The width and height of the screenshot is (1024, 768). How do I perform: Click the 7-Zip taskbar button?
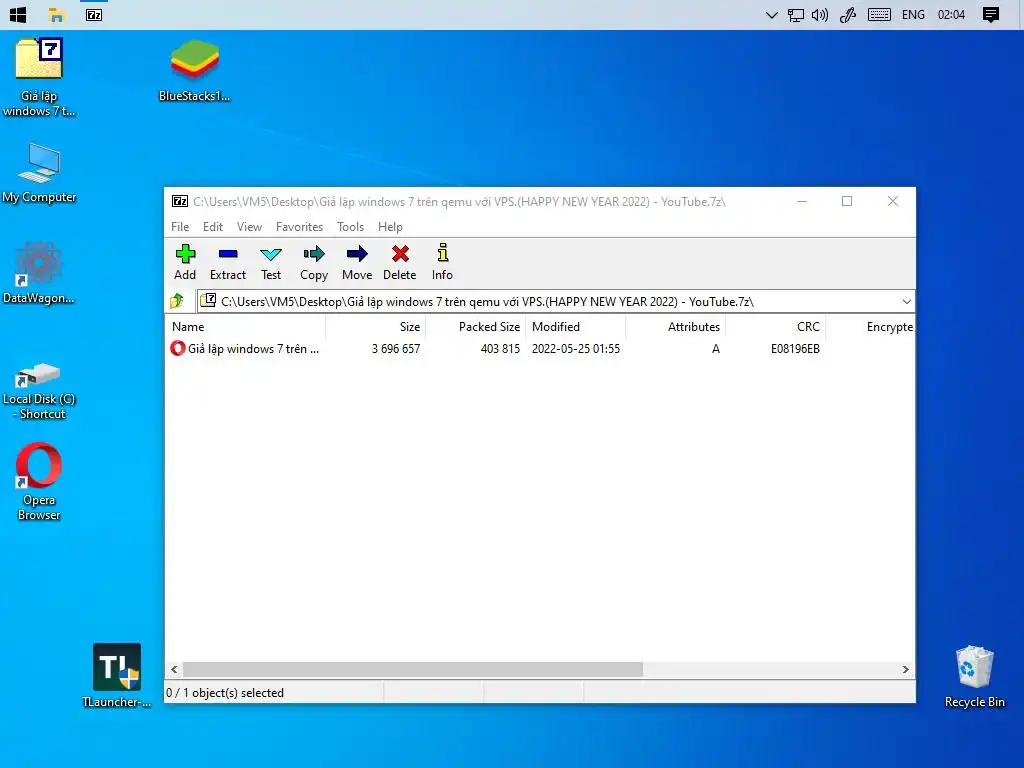coord(94,14)
